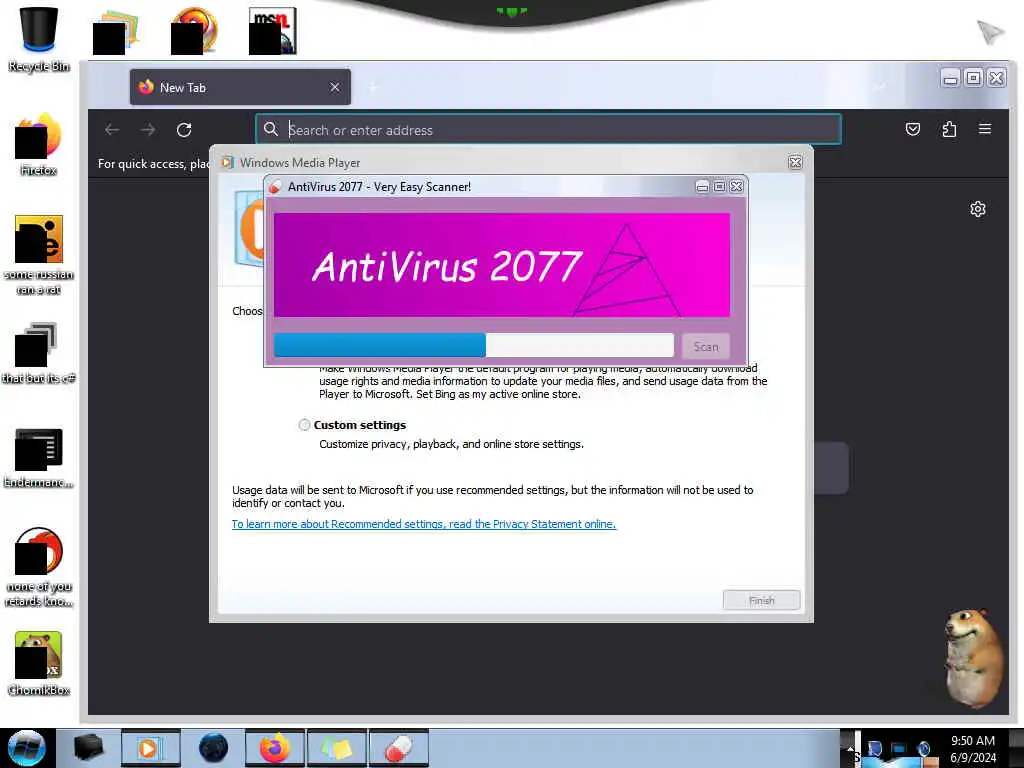Screen dimensions: 1024x768
Task: Open the Privacy Statement online link
Action: tap(424, 524)
